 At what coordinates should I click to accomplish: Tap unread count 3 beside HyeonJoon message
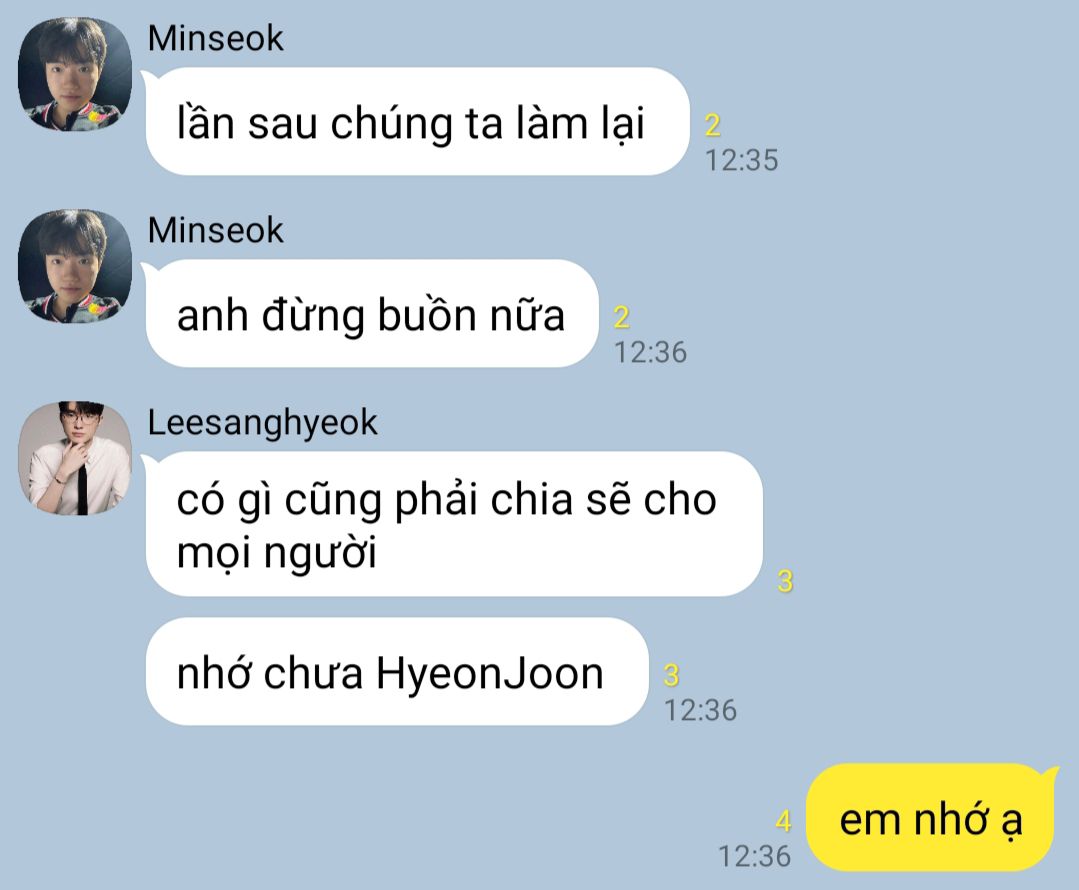[672, 675]
